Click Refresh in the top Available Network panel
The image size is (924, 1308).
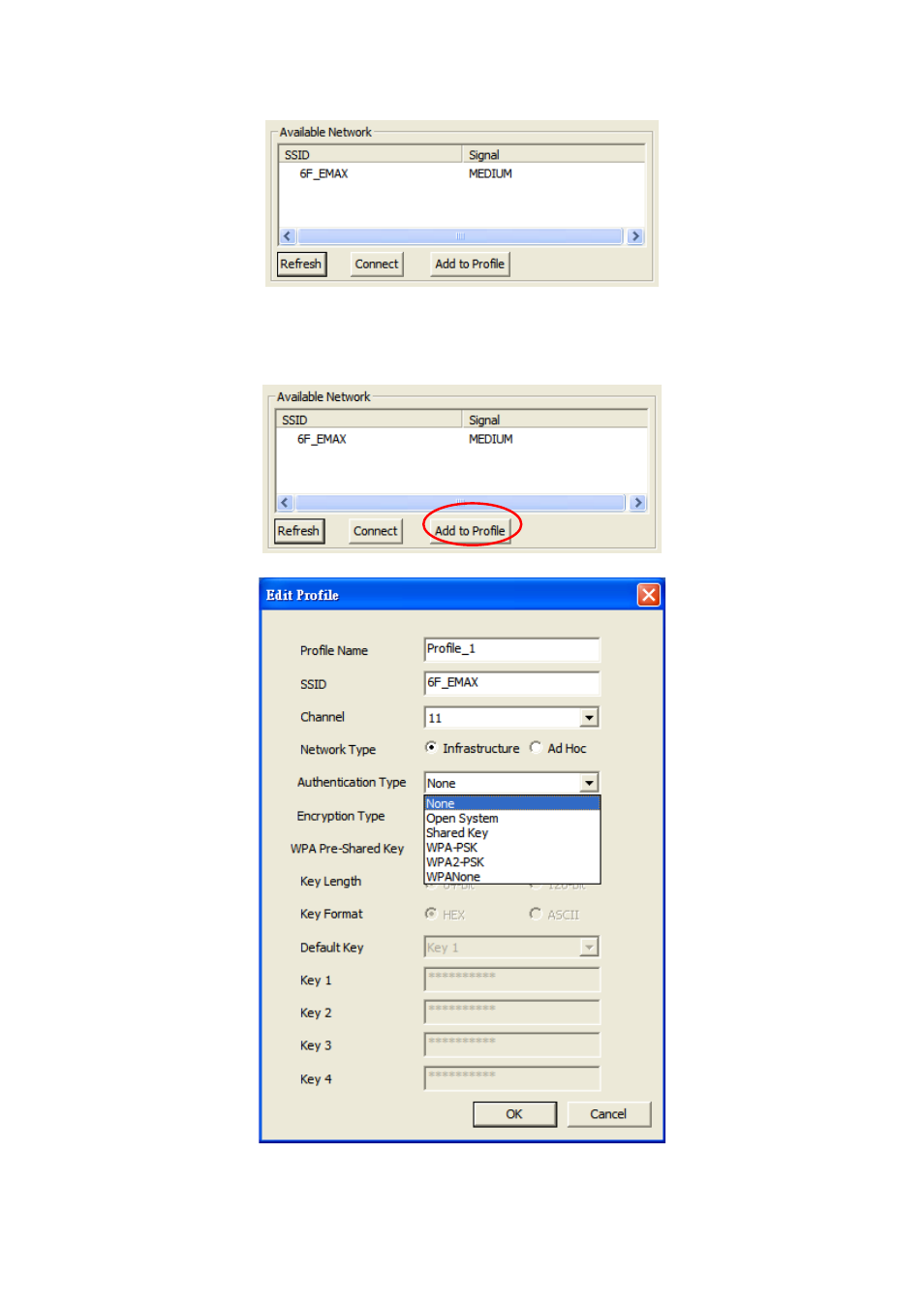point(301,265)
